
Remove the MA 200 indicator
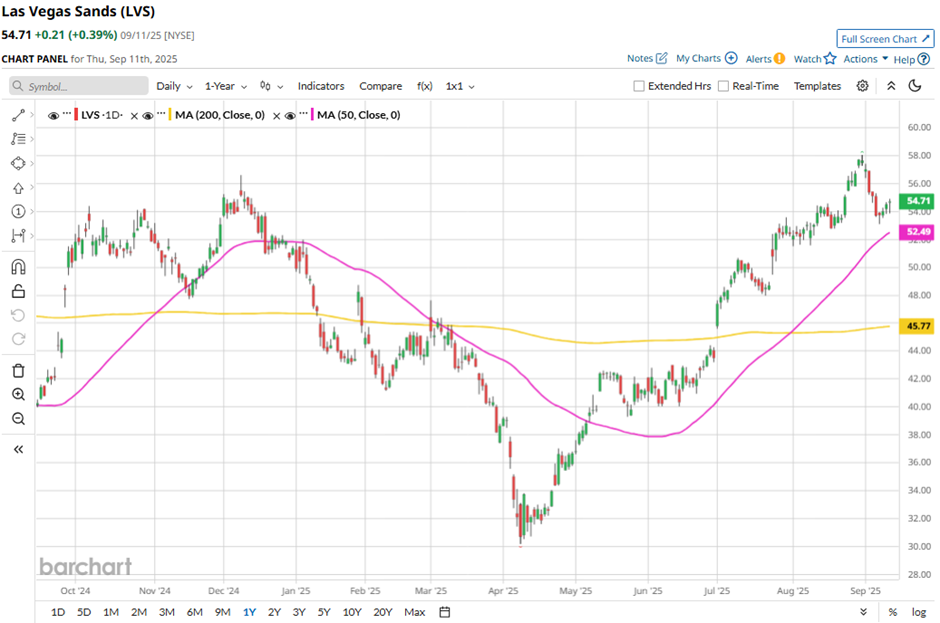276,116
